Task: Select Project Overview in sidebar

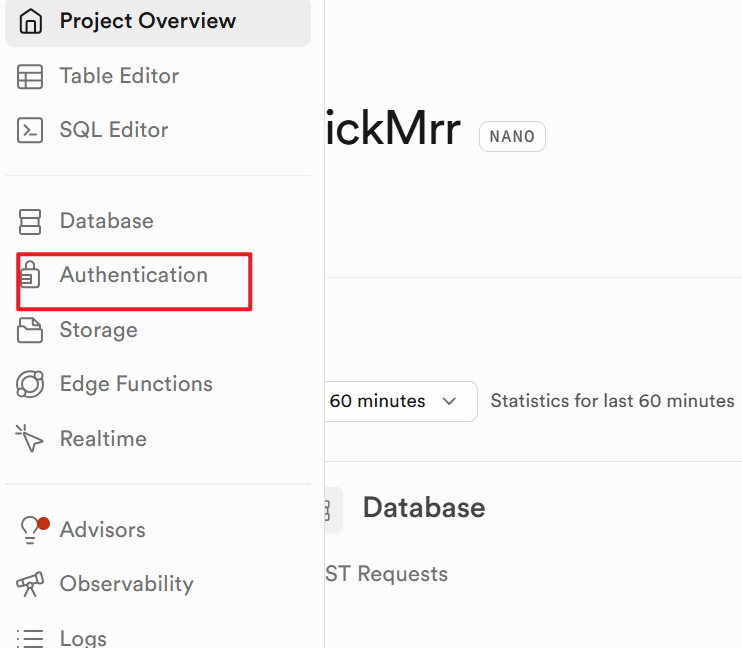Action: click(148, 21)
